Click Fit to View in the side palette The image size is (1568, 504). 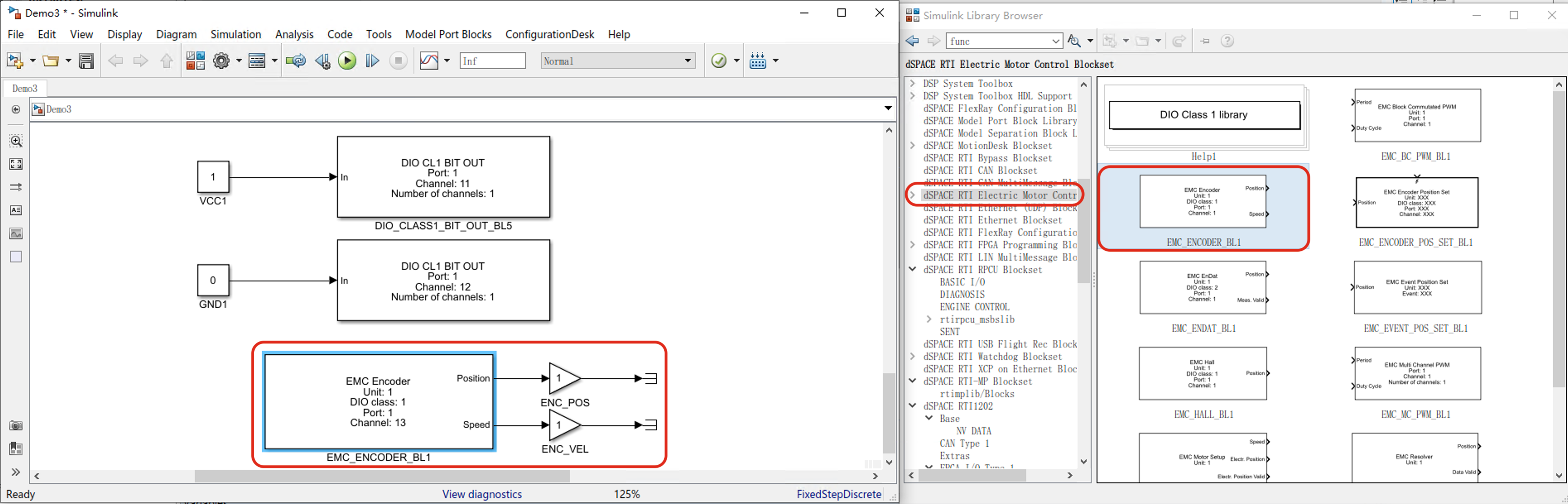coord(16,164)
